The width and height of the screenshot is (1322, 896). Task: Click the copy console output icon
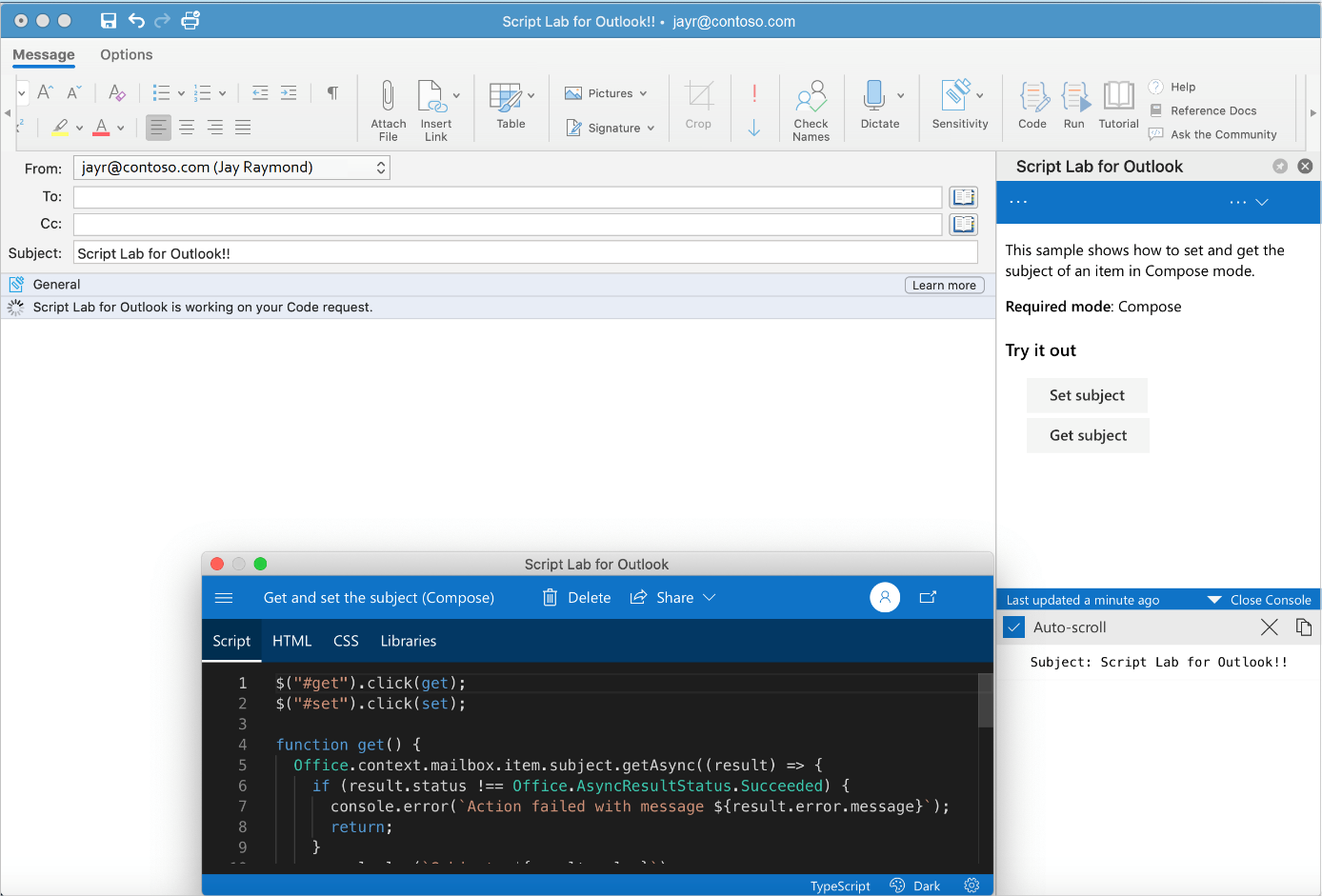tap(1304, 627)
